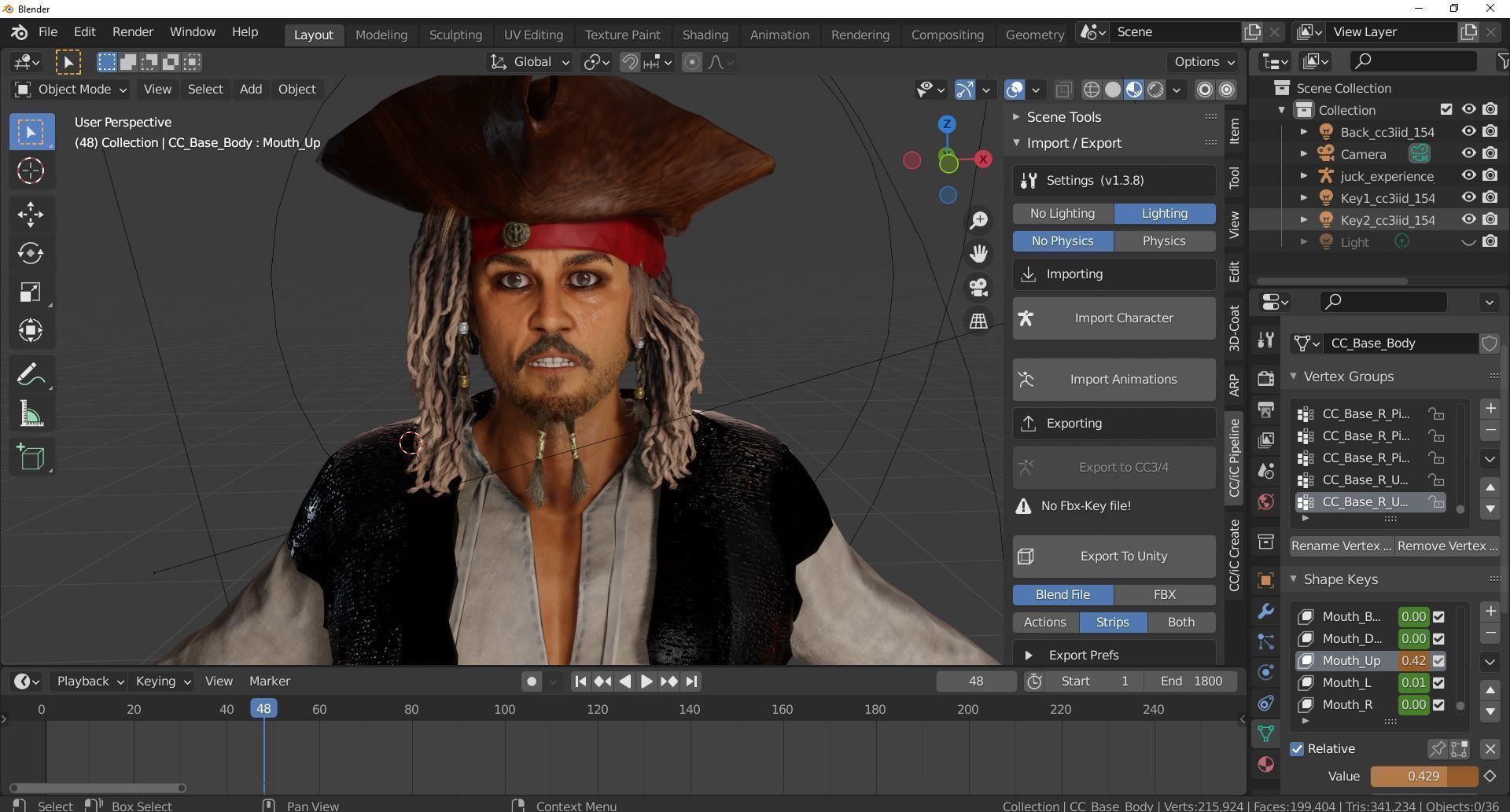Image resolution: width=1510 pixels, height=812 pixels.
Task: Open the Modifier properties wrench tab
Action: (1265, 611)
